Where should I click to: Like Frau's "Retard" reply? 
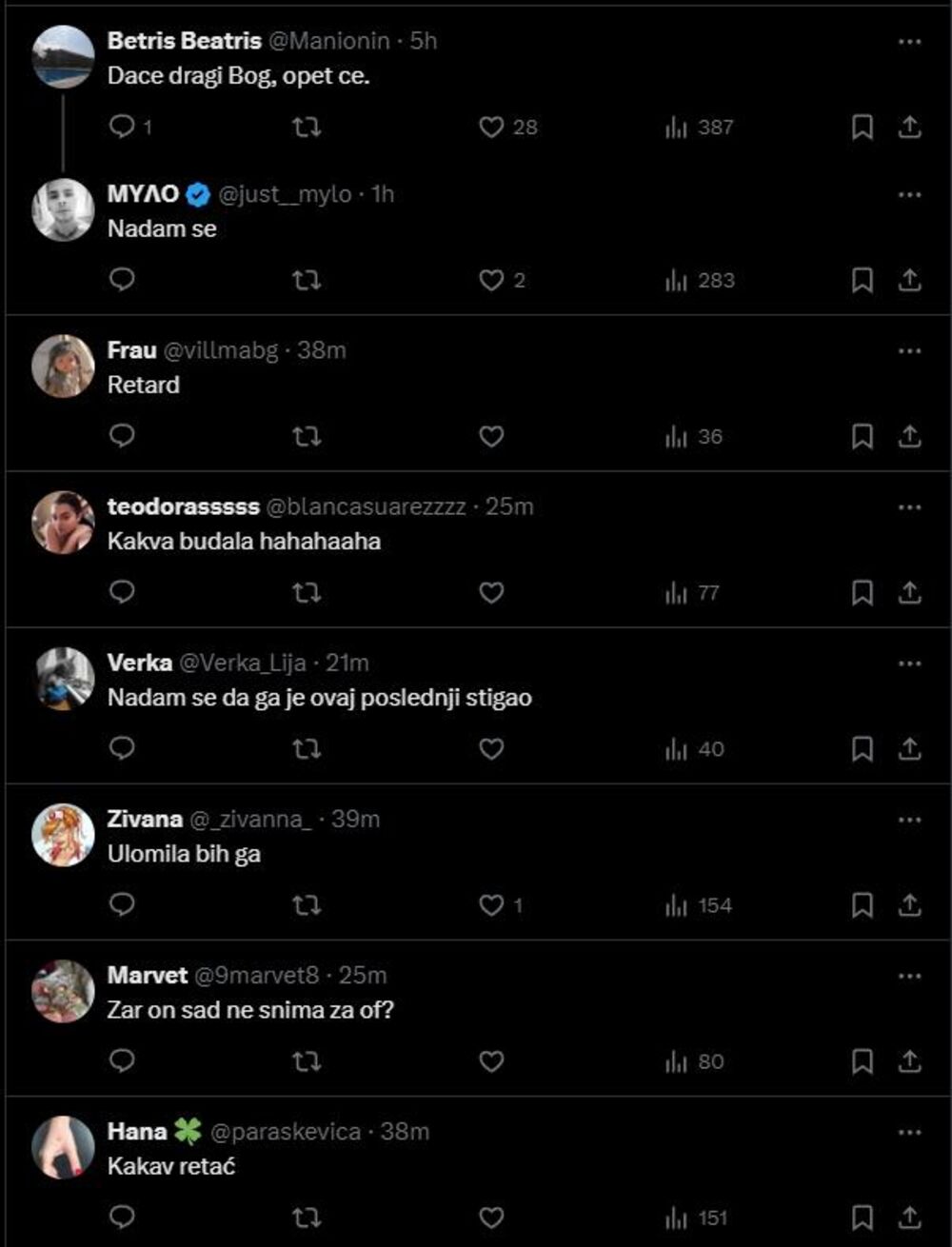pos(491,436)
